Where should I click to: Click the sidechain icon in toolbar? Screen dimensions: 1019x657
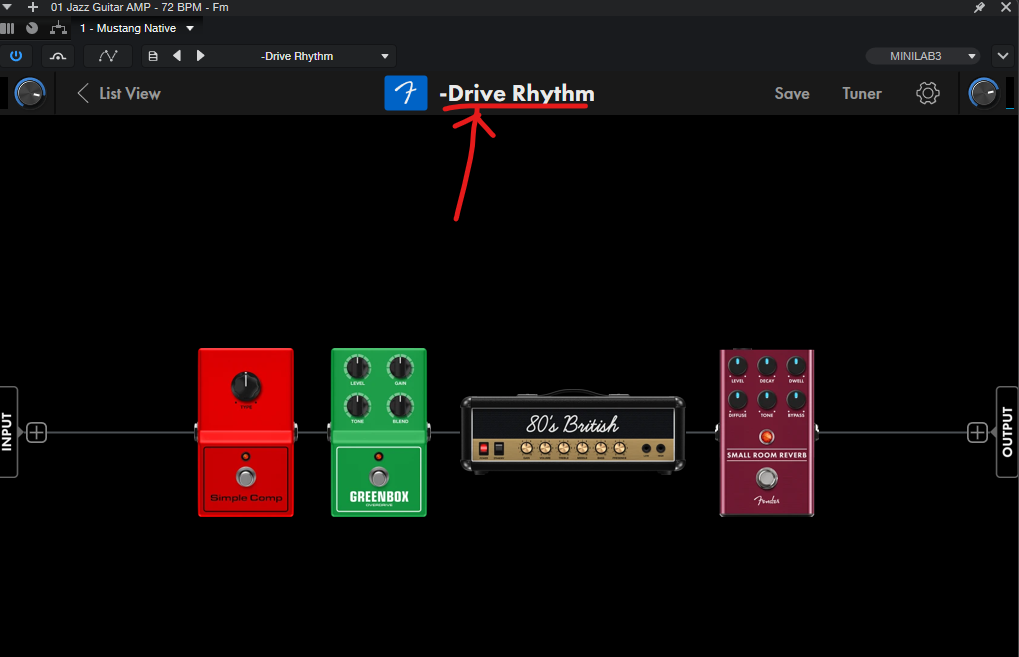59,56
